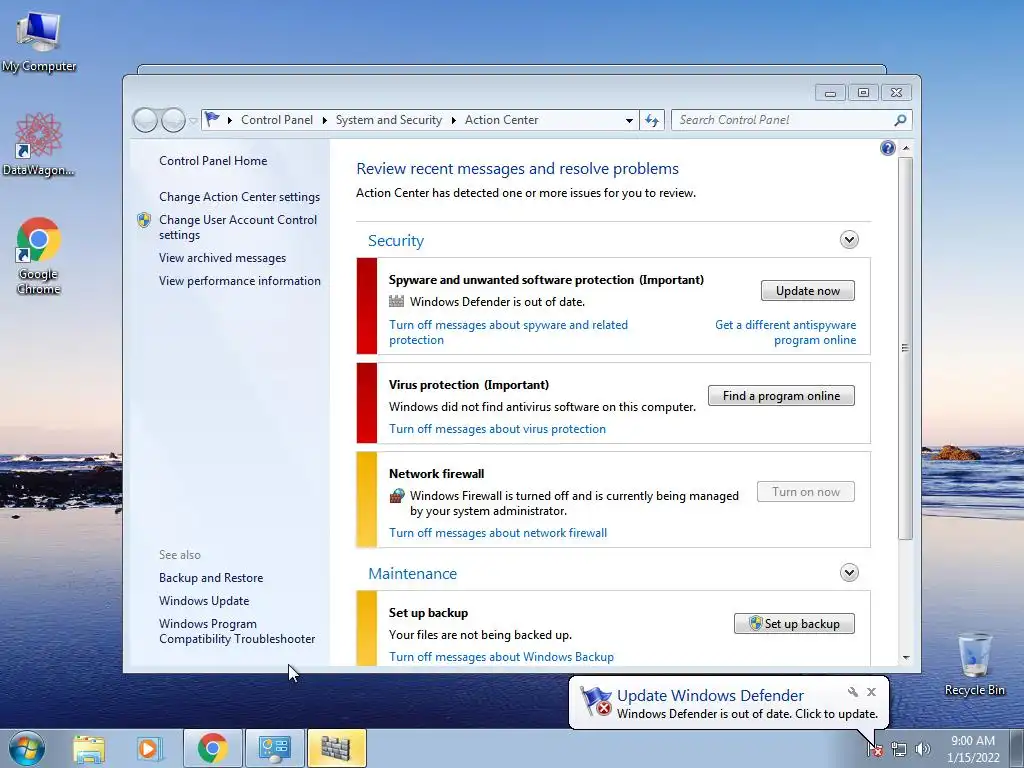Go to Control Panel Home
This screenshot has width=1024, height=768.
(x=213, y=161)
